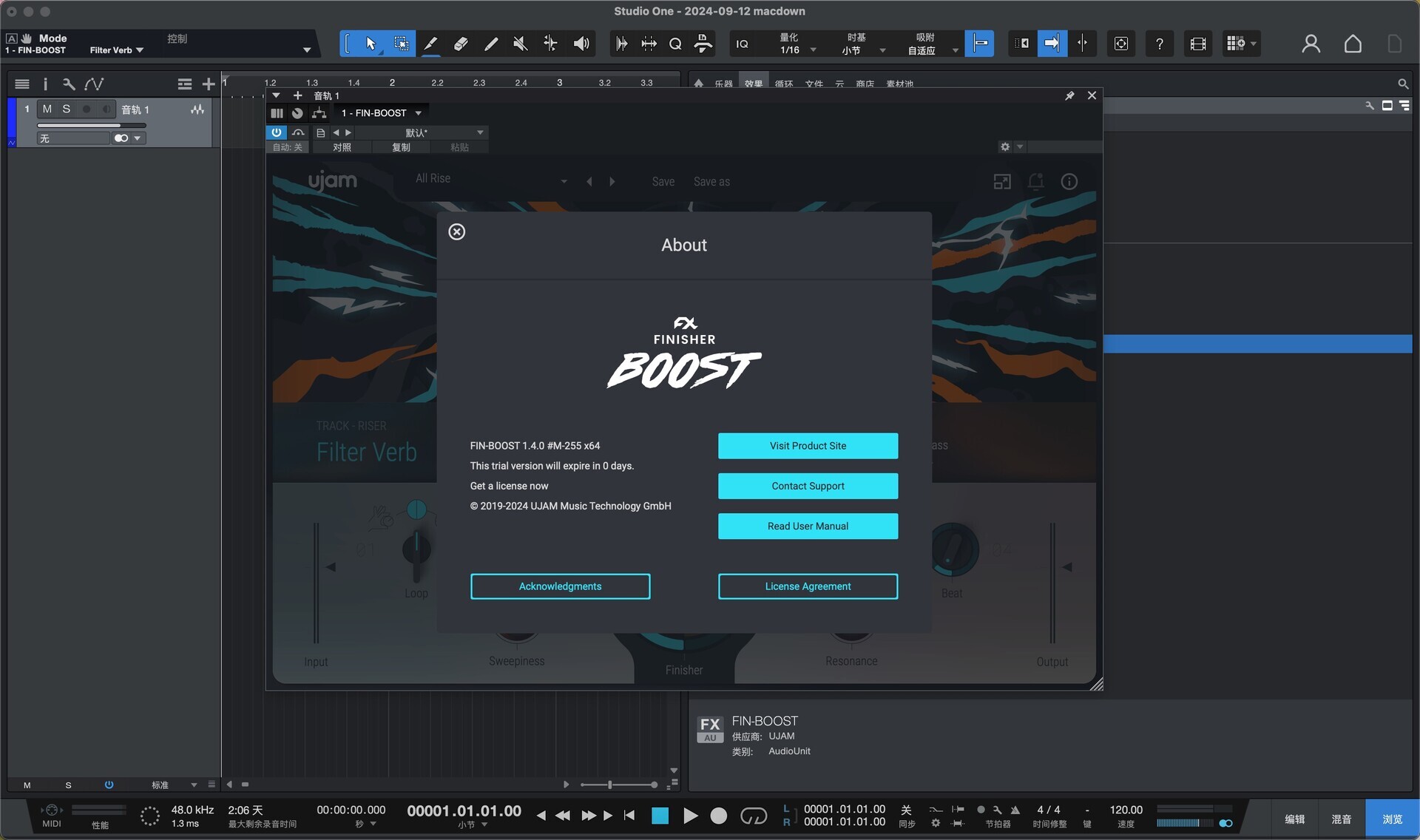Arm record on track 1
This screenshot has height=840, width=1420.
point(87,109)
